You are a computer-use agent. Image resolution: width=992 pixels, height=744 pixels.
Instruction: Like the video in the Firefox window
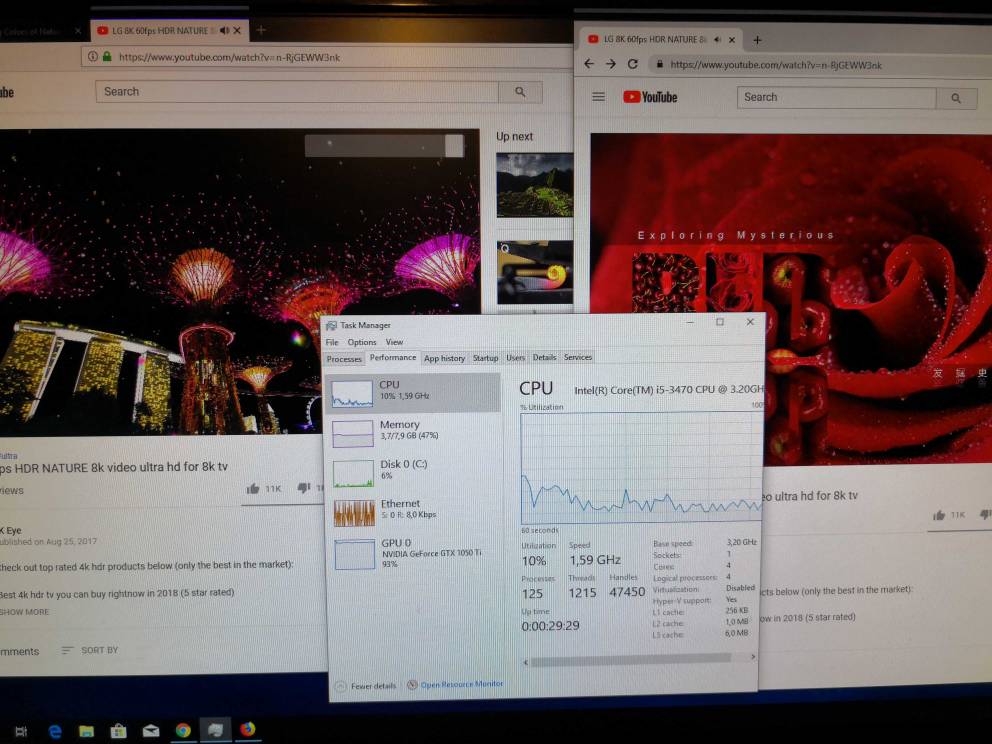[x=253, y=488]
